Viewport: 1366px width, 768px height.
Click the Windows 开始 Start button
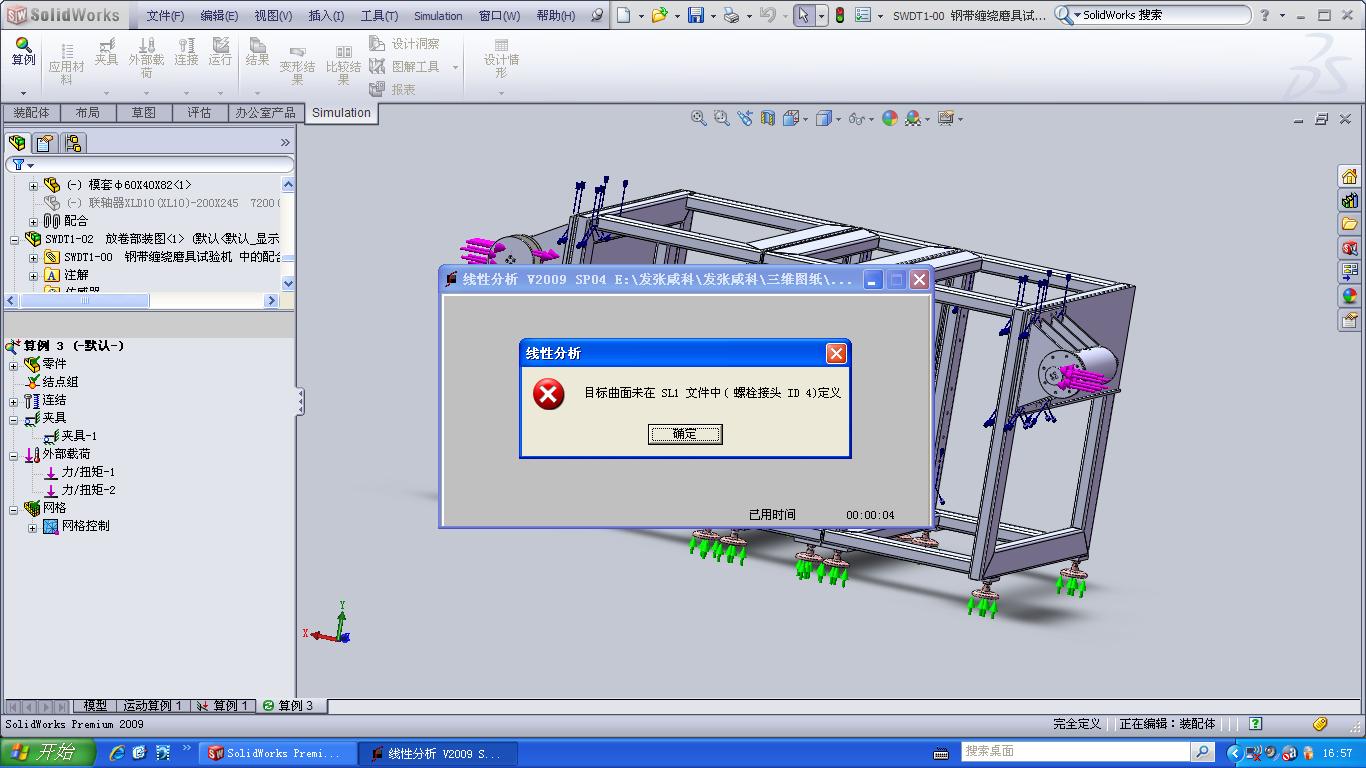point(47,752)
